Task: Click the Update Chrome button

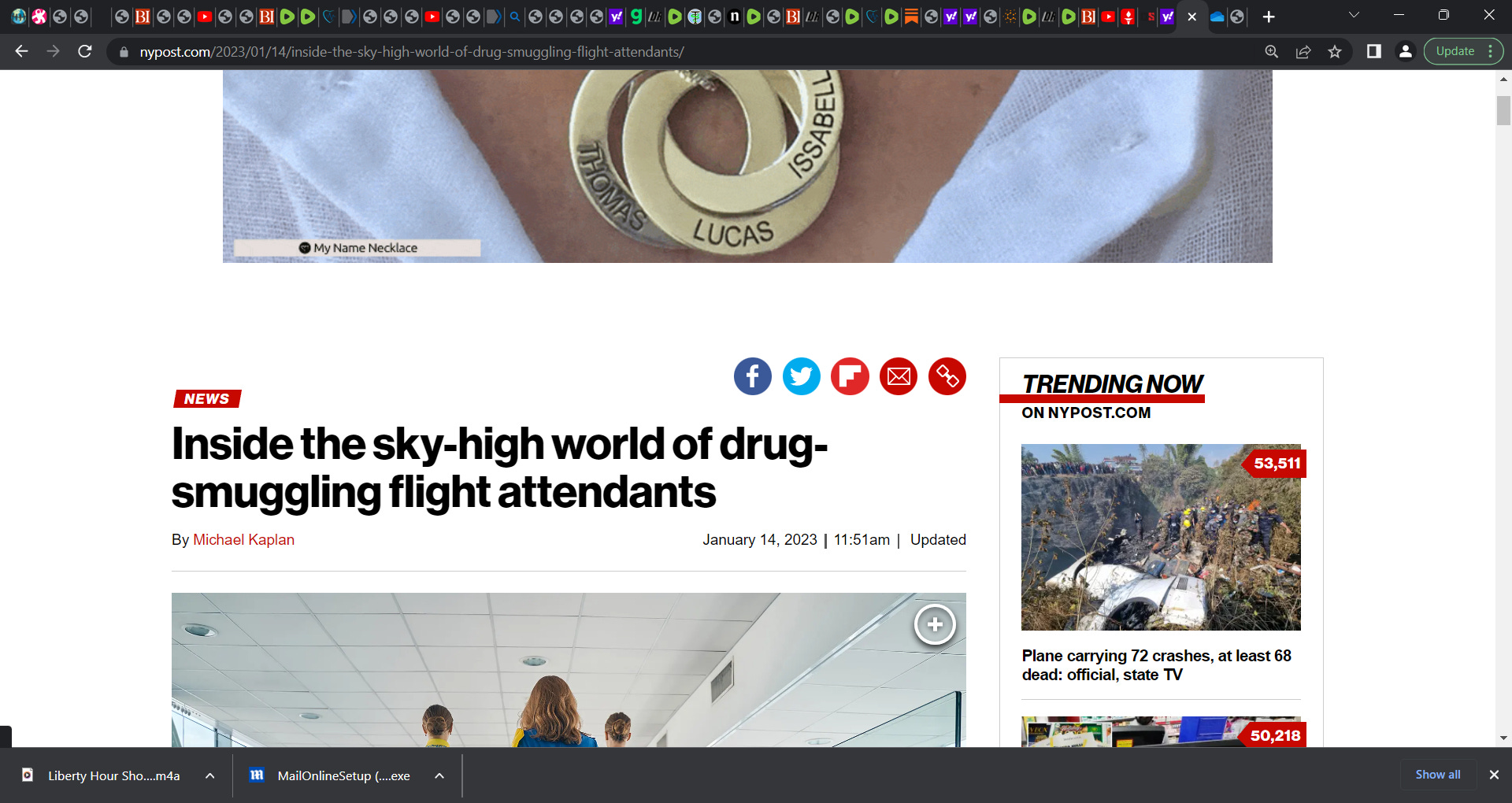Action: [x=1455, y=51]
